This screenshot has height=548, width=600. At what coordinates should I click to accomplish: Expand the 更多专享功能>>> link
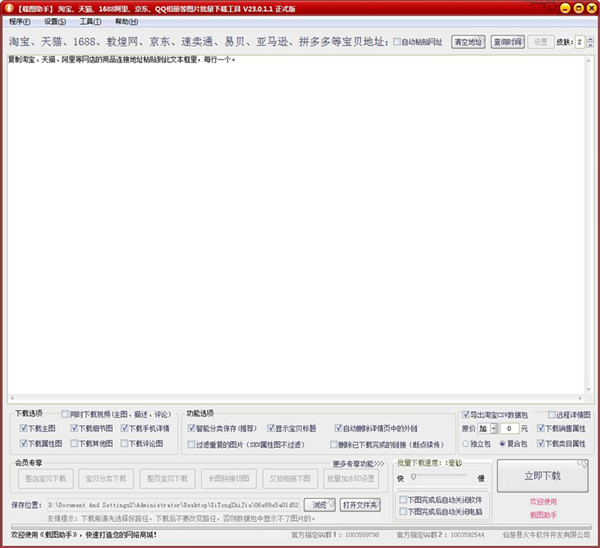point(358,463)
